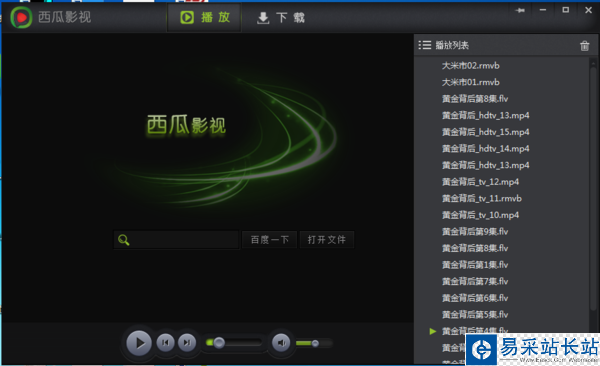The image size is (600, 366).
Task: Click the 打开文件 button
Action: click(326, 240)
